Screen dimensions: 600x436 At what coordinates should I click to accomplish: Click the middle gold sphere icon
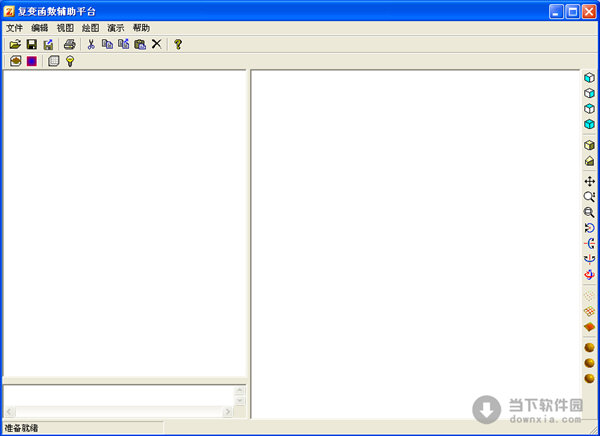(x=589, y=363)
